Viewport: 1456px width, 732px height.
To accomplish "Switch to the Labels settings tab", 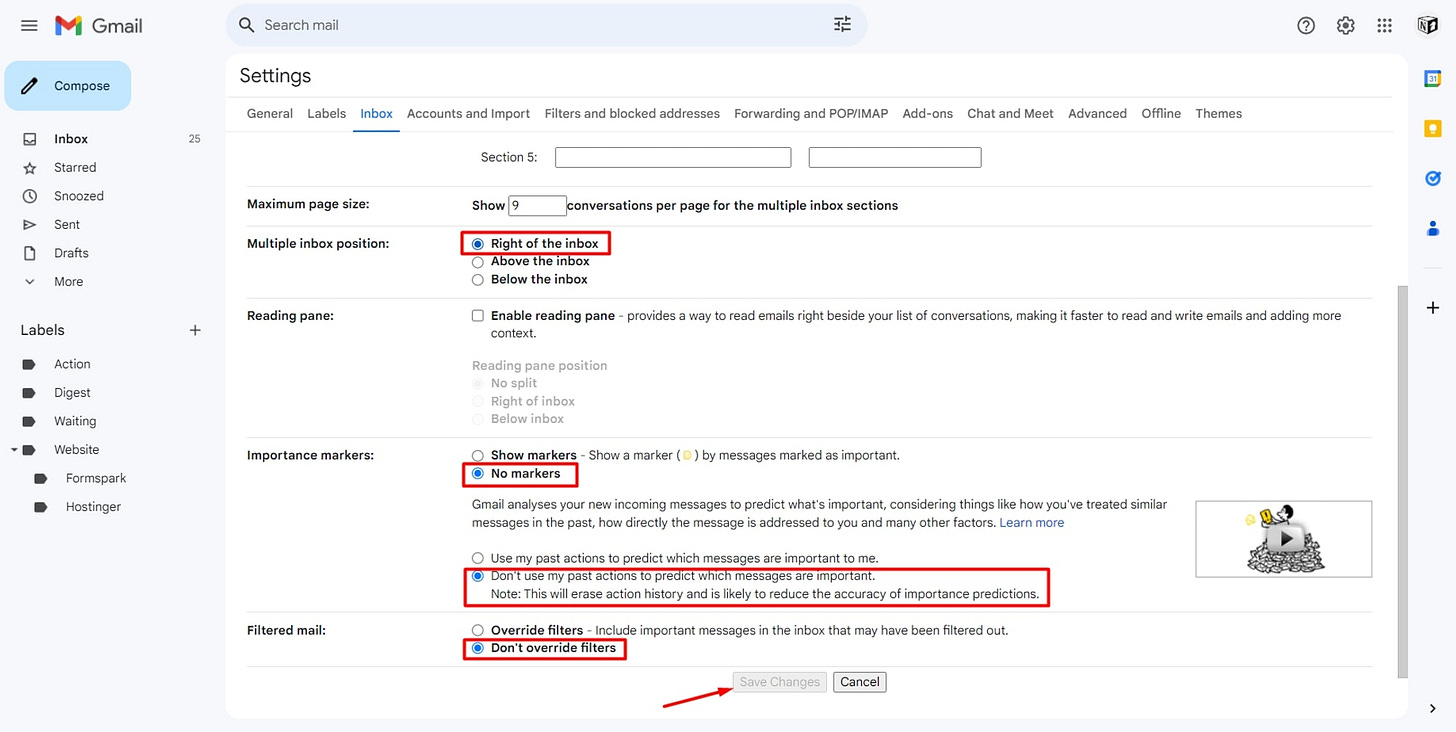I will [x=326, y=113].
